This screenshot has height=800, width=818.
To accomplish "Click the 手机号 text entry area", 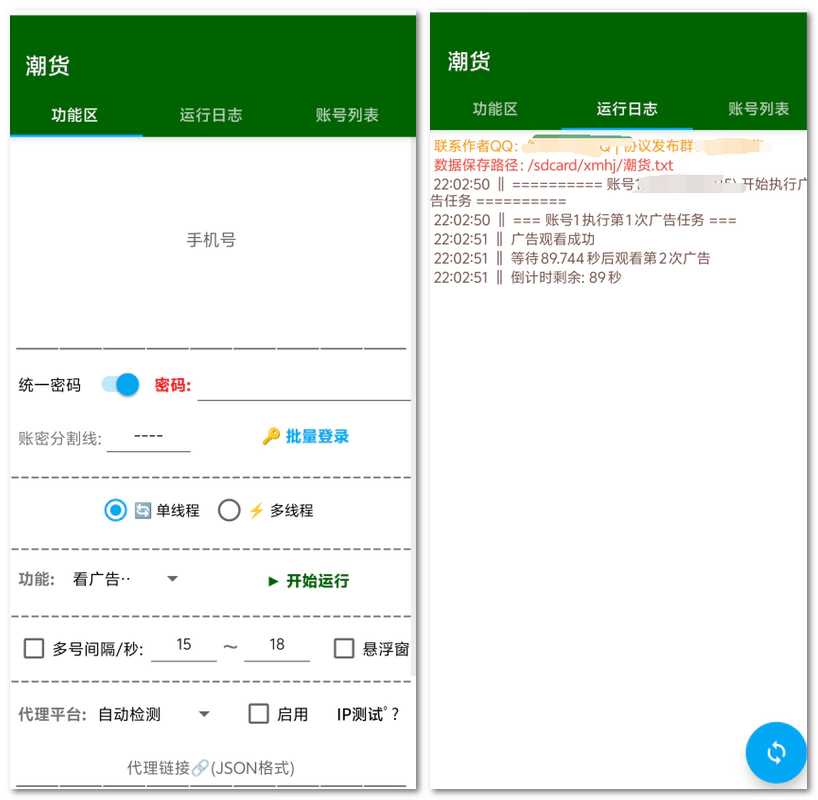I will 211,241.
